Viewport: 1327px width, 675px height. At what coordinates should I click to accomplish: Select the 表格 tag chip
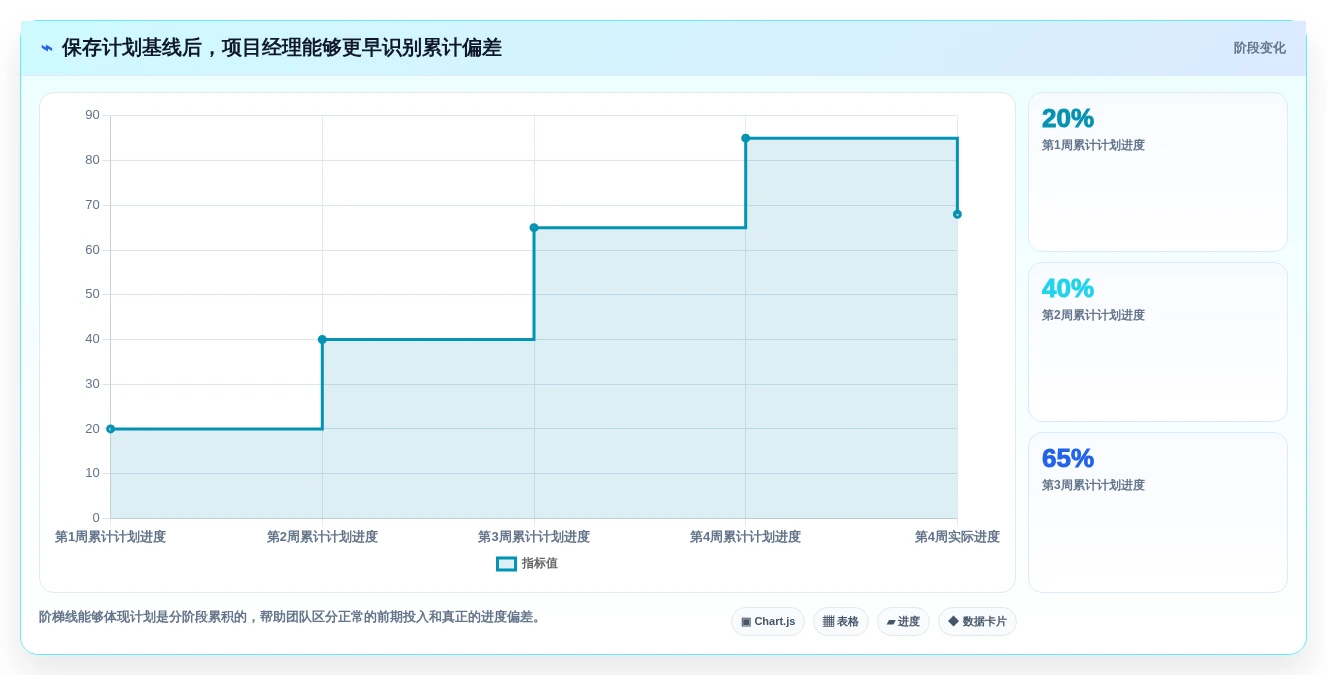(841, 621)
